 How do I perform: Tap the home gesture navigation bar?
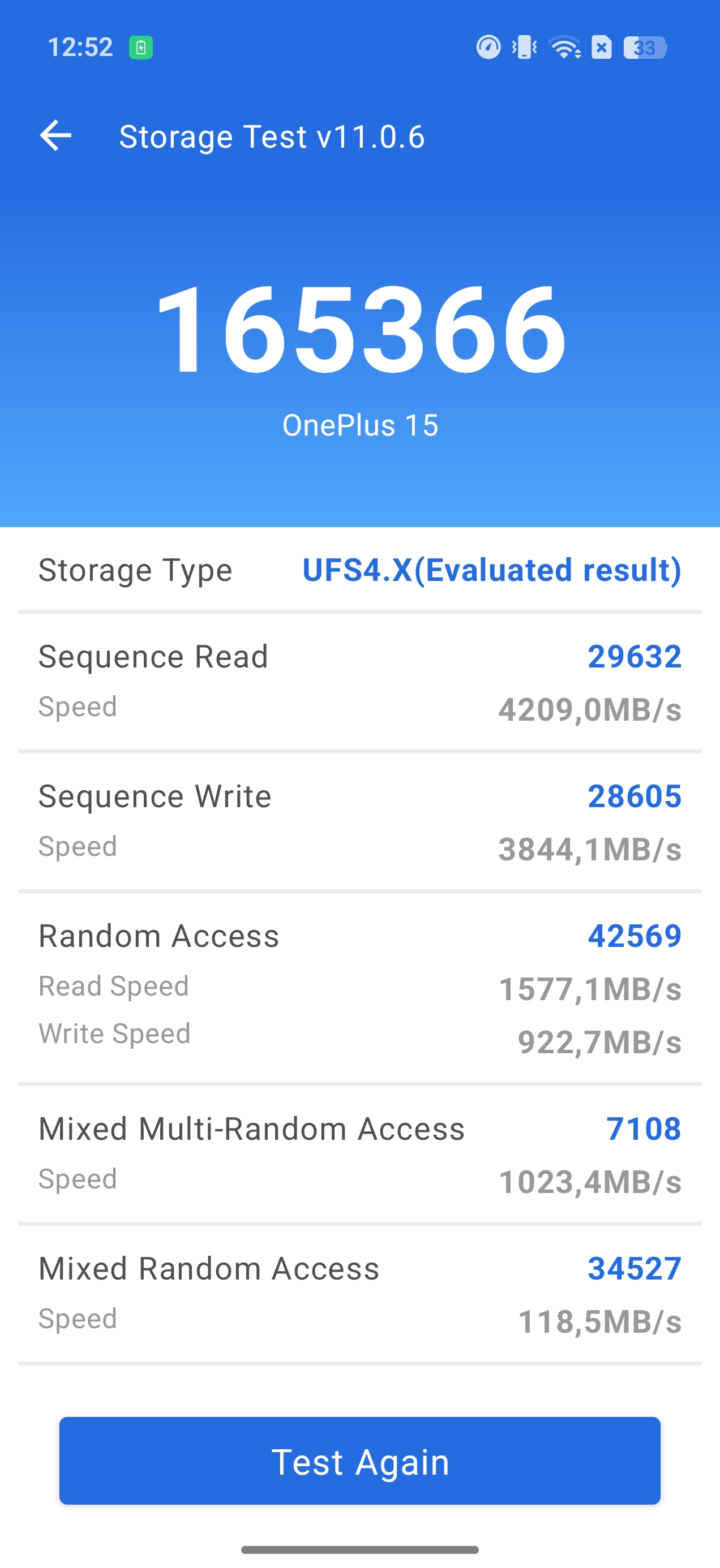(360, 1549)
